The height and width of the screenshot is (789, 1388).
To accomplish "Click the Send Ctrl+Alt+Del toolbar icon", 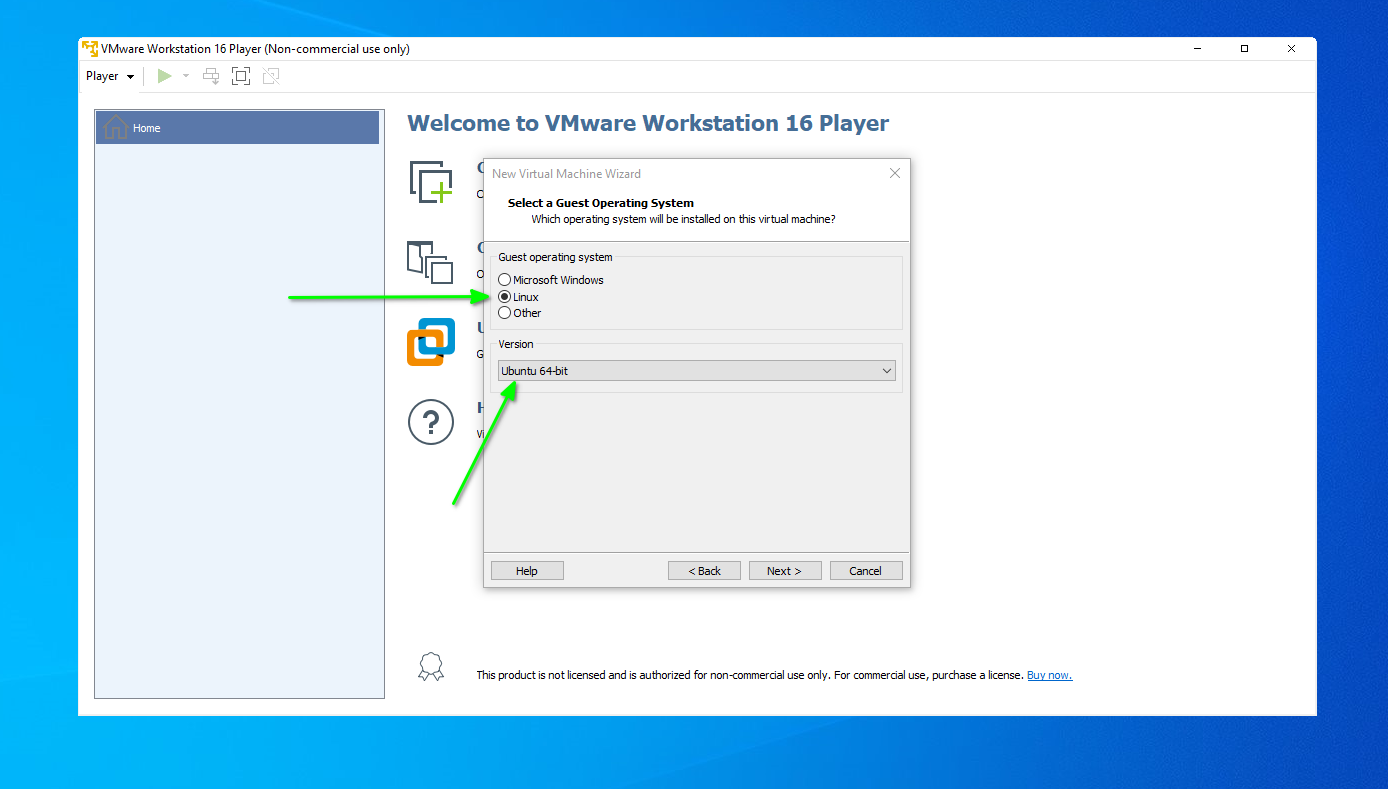I will point(210,75).
